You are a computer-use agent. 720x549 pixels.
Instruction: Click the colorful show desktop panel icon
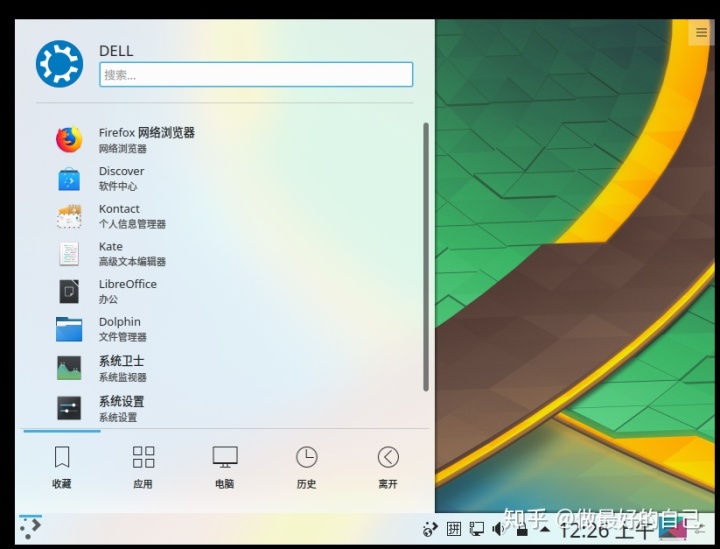[673, 529]
